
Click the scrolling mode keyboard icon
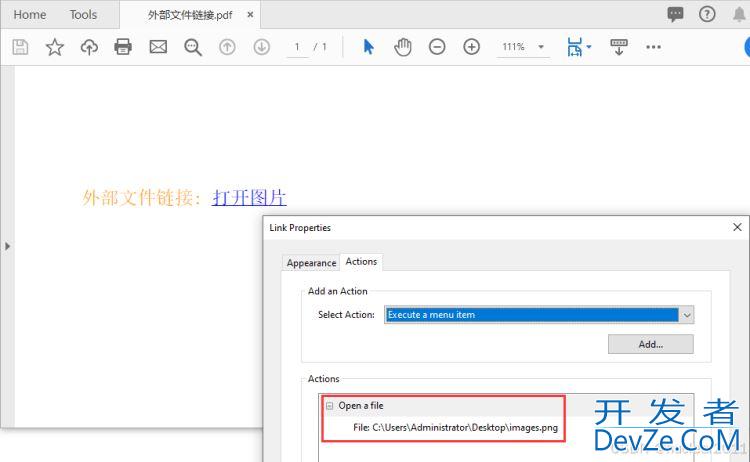(x=618, y=47)
